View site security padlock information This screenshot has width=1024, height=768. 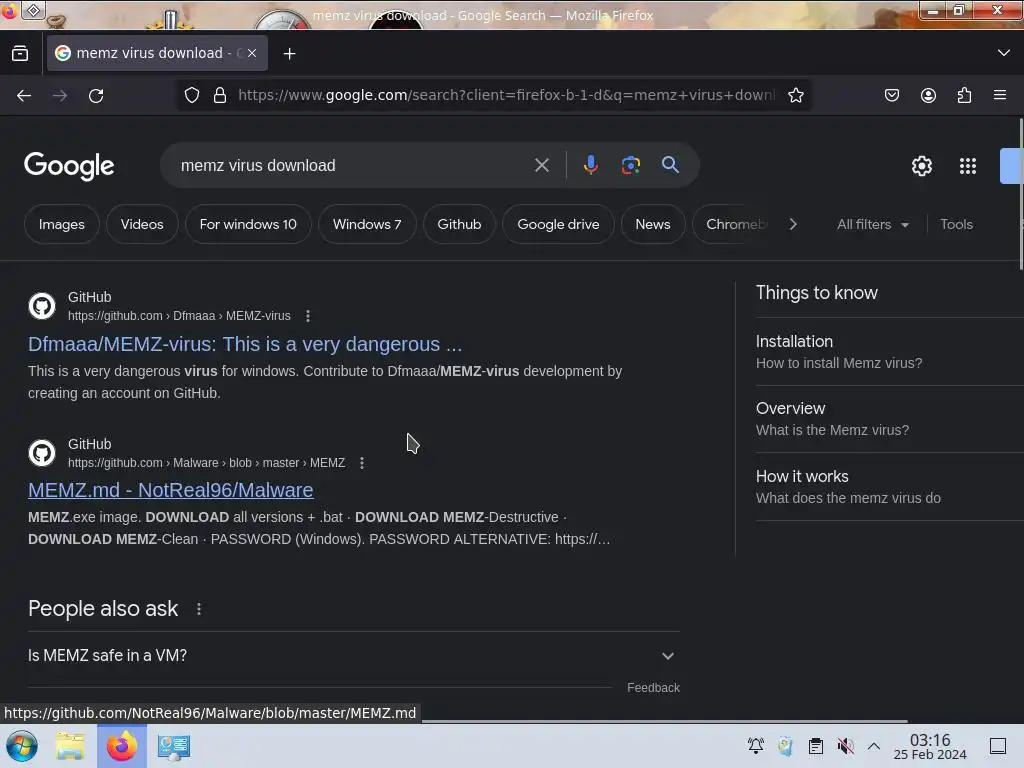pos(220,95)
